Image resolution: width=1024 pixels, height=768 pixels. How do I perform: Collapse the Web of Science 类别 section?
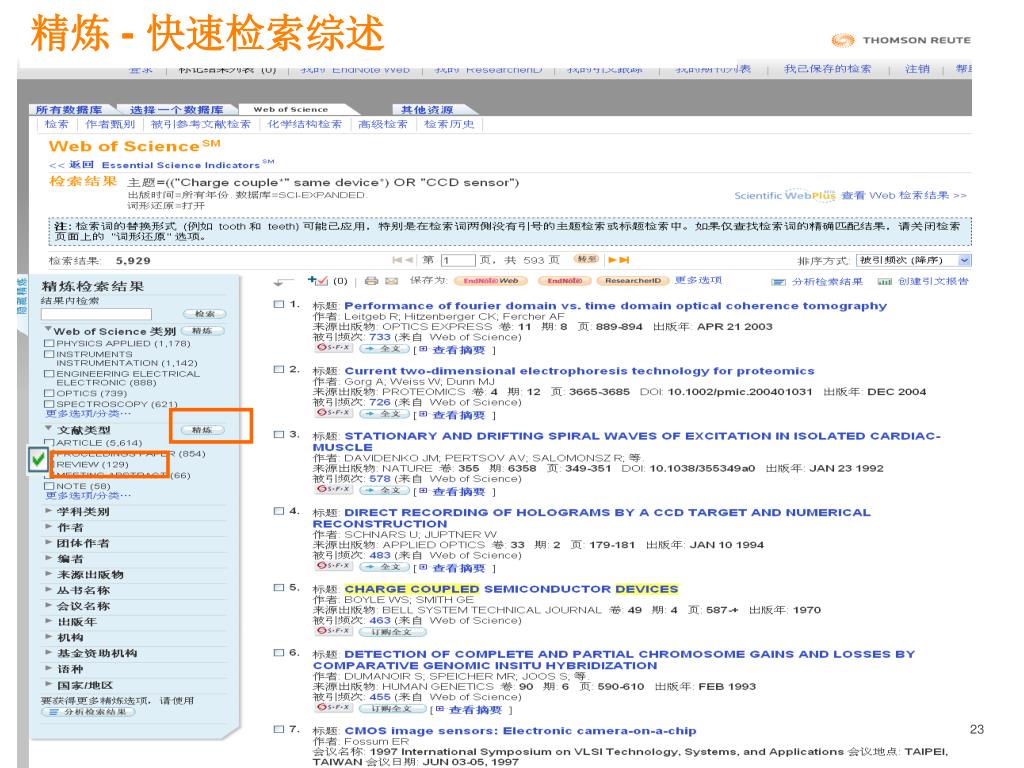[x=48, y=330]
